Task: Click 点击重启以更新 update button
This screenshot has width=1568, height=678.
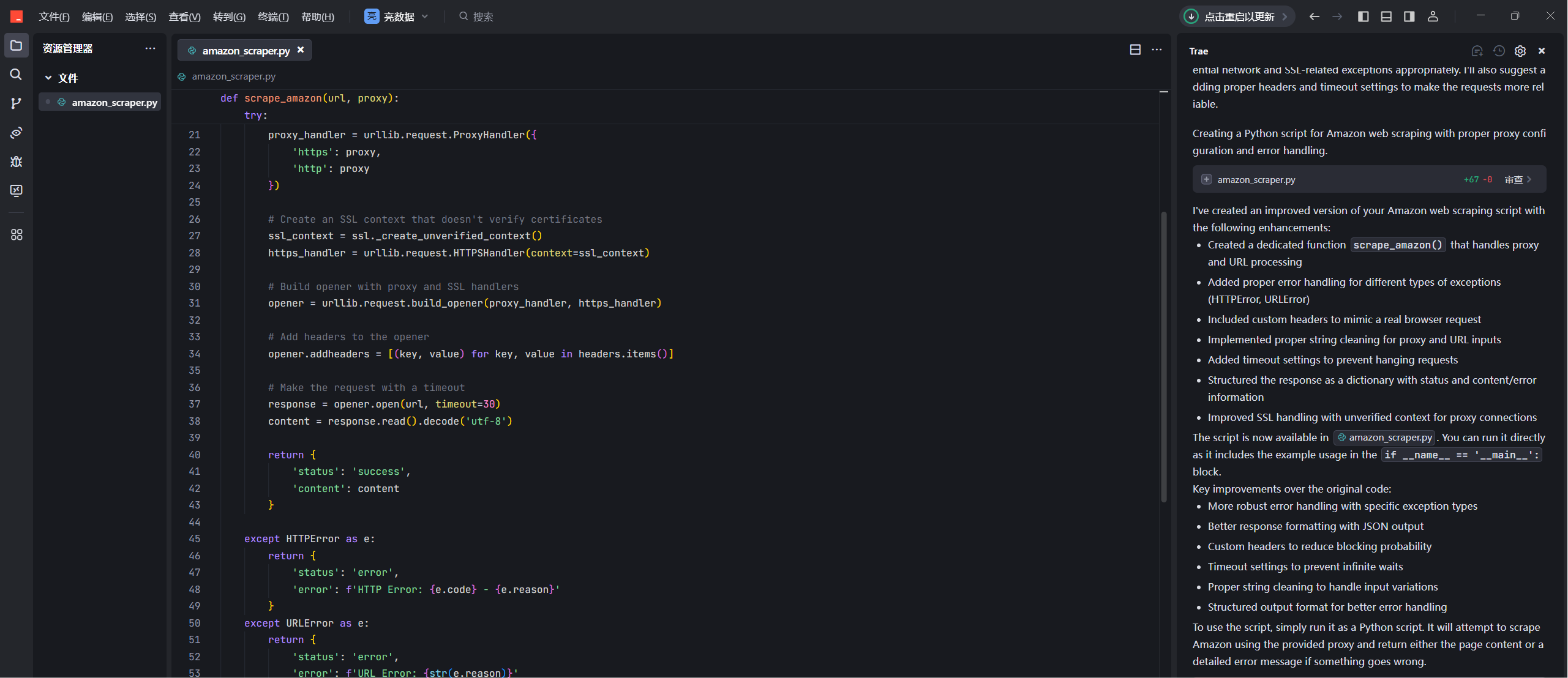Action: click(1237, 17)
